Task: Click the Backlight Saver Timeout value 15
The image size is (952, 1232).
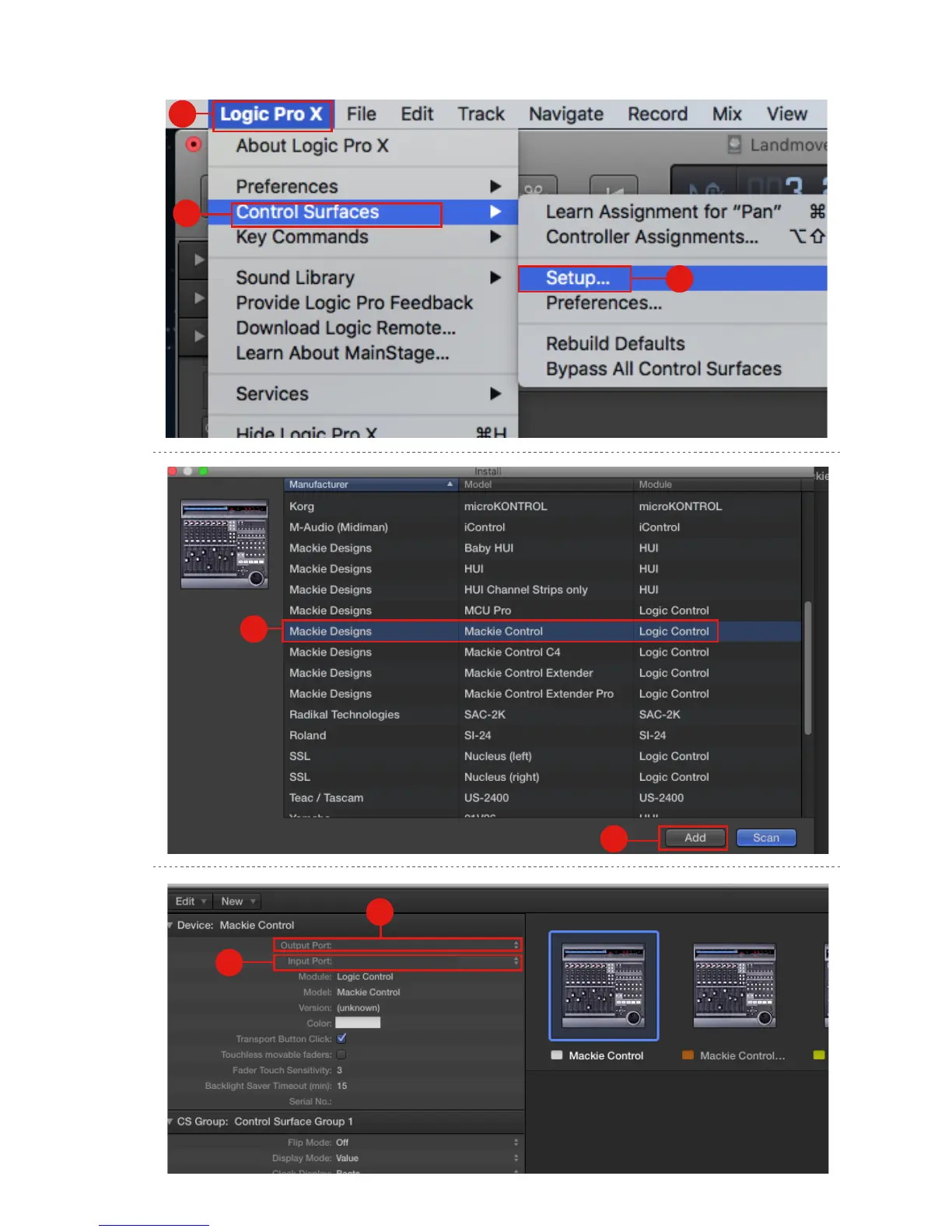Action: 342,1086
